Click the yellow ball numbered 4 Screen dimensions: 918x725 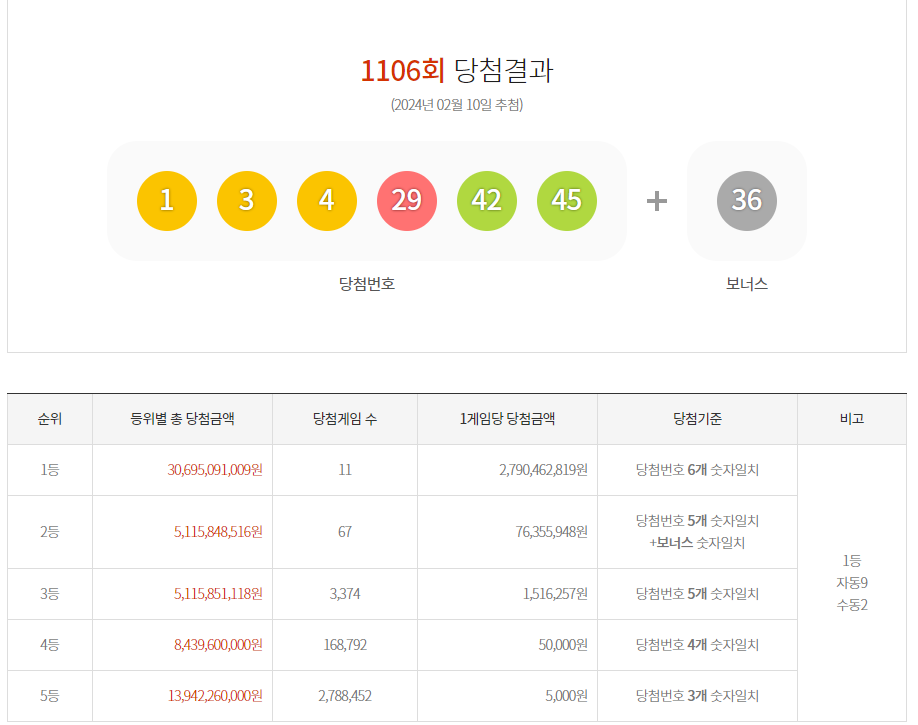click(x=327, y=200)
